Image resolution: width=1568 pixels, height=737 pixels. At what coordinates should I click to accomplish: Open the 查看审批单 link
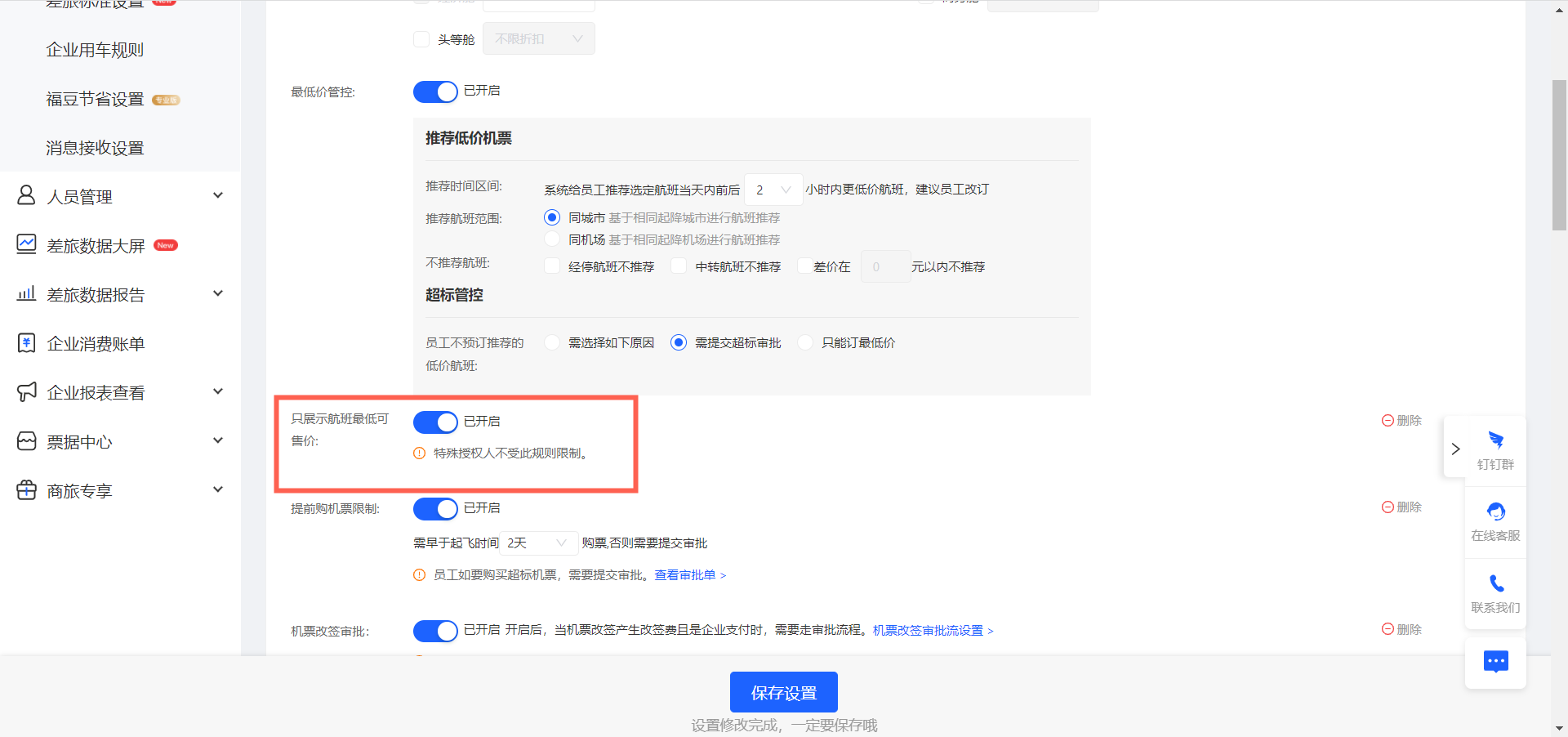(x=690, y=575)
